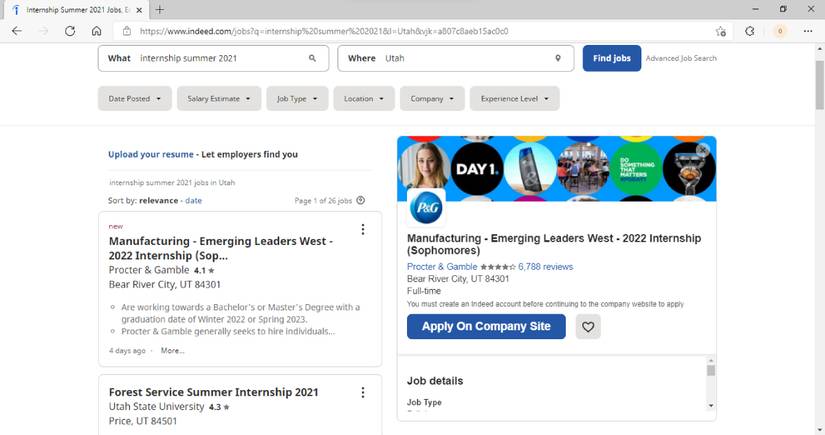Open the Company filter dropdown
This screenshot has height=435, width=825.
[432, 98]
